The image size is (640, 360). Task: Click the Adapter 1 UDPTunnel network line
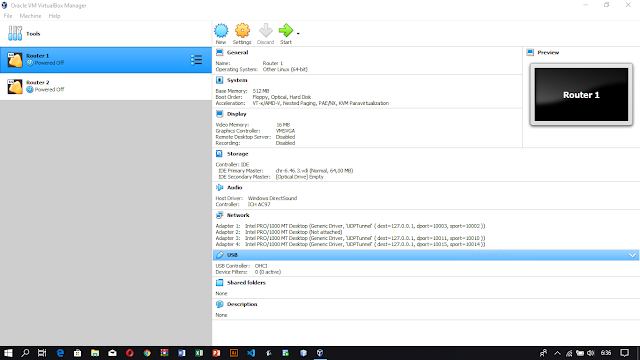pyautogui.click(x=350, y=226)
